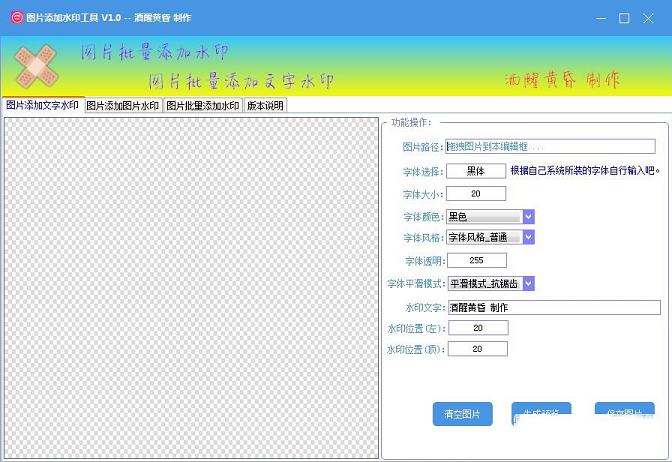Switch to 图片添加文字水印 tab
672x462 pixels.
pos(42,105)
